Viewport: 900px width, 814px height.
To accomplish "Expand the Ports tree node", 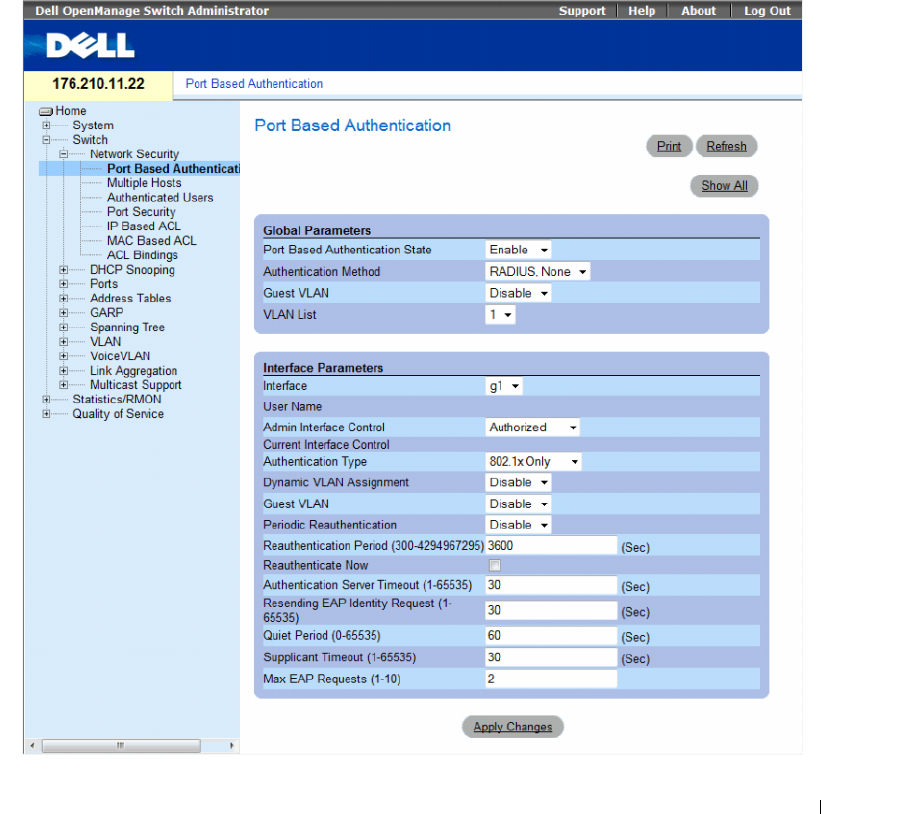I will (x=64, y=284).
